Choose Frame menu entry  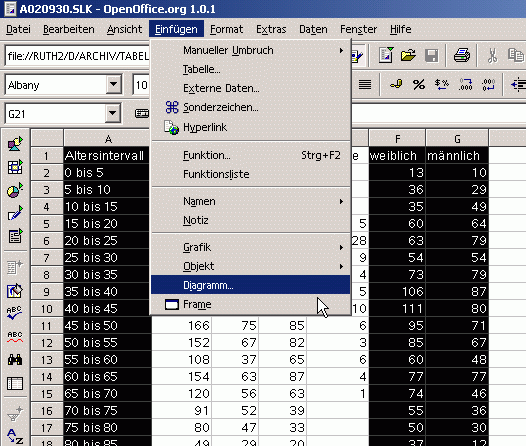pyautogui.click(x=250, y=304)
